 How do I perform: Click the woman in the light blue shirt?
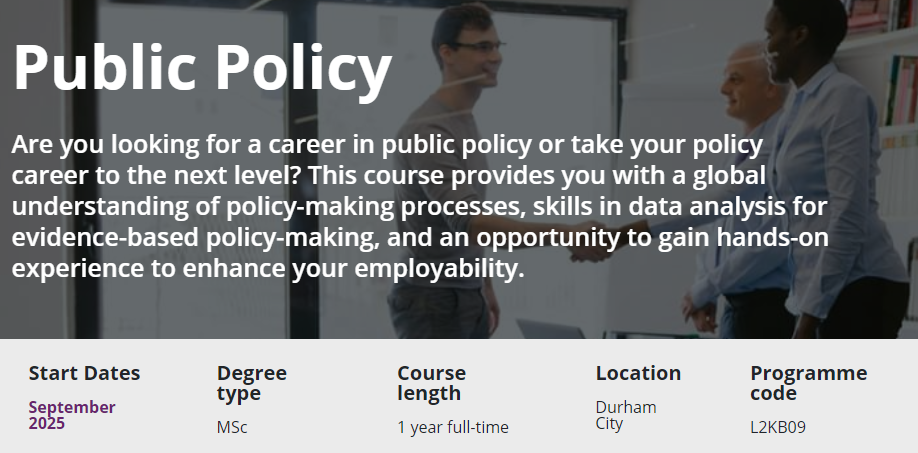coord(831,176)
